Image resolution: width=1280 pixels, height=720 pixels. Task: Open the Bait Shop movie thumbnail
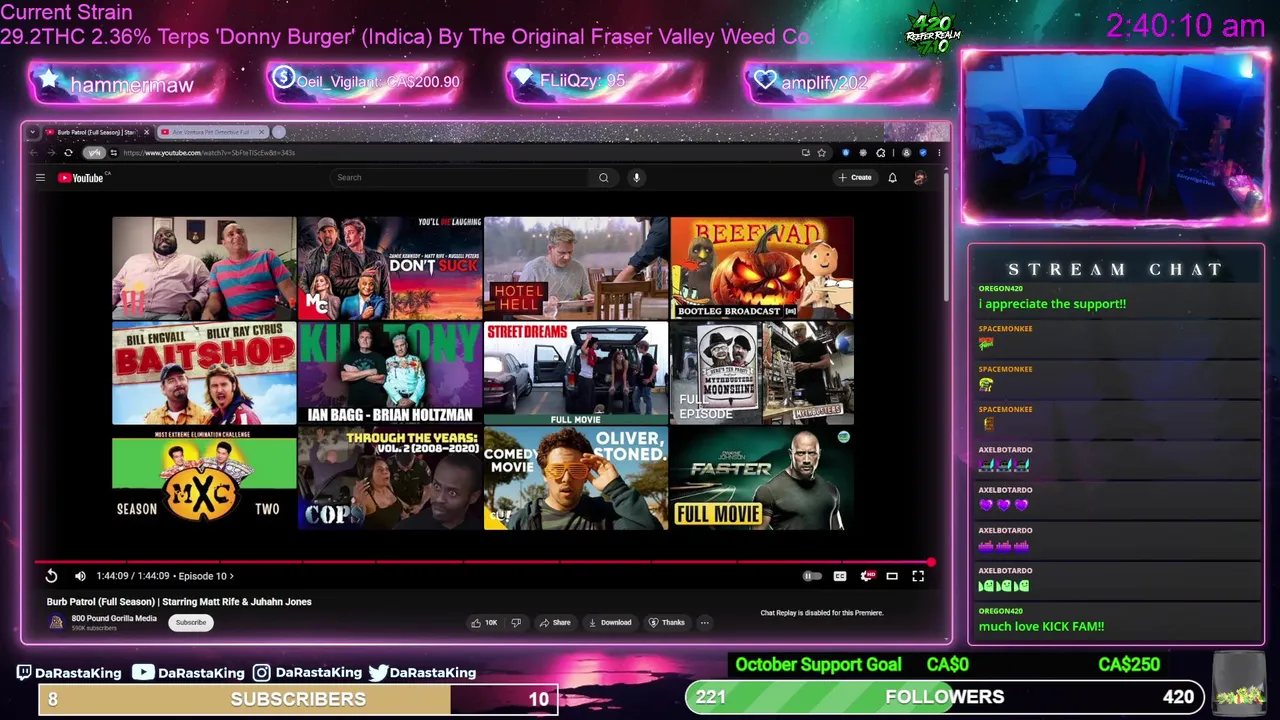click(204, 374)
